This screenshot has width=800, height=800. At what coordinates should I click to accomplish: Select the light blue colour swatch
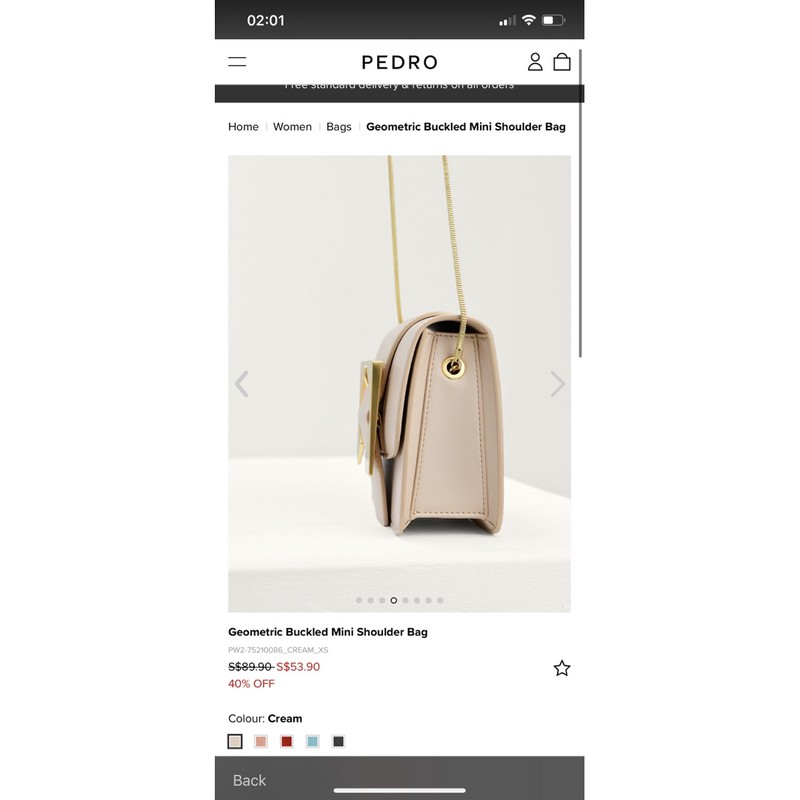point(312,741)
